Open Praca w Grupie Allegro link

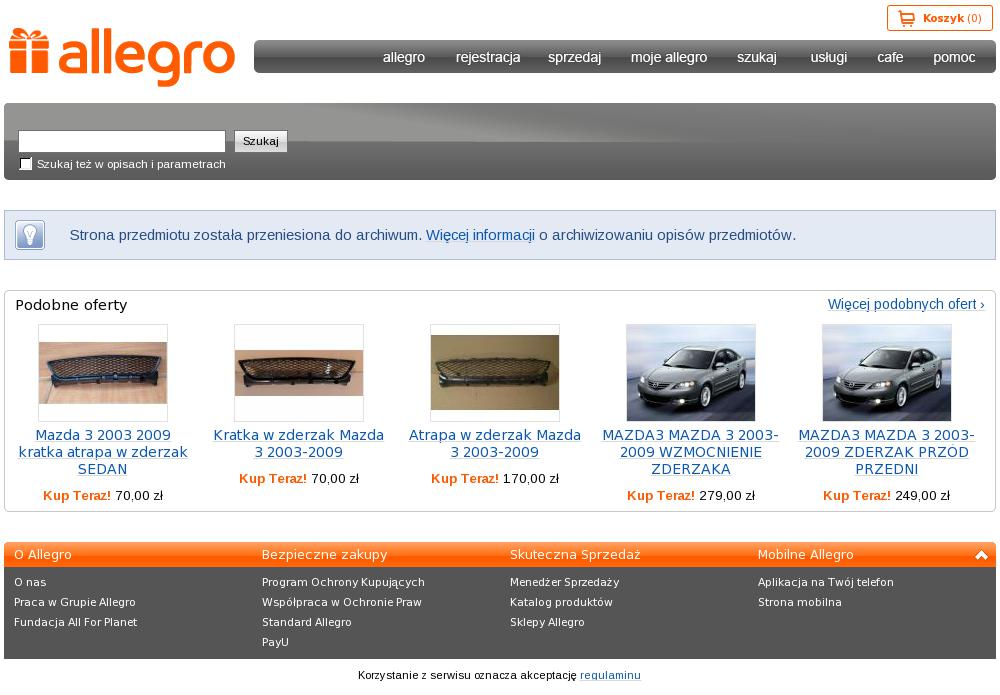tap(75, 602)
